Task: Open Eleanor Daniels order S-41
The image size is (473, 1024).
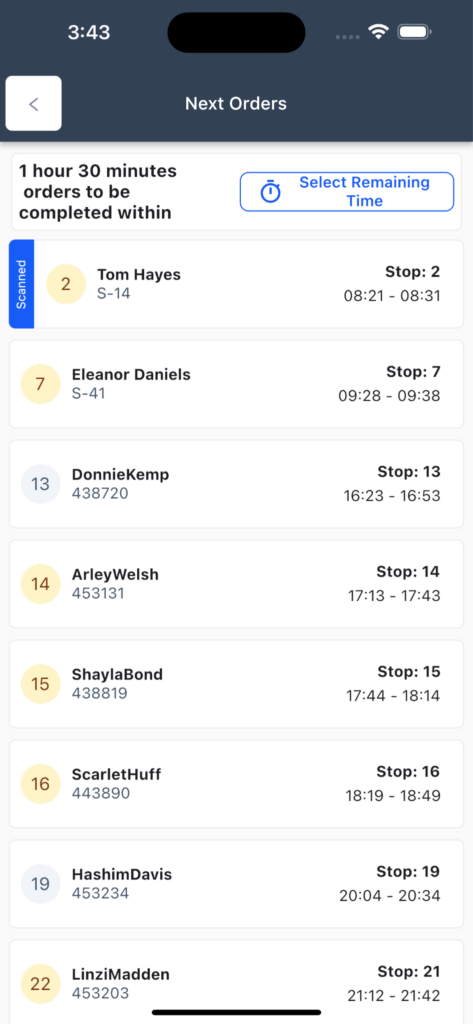Action: [236, 384]
